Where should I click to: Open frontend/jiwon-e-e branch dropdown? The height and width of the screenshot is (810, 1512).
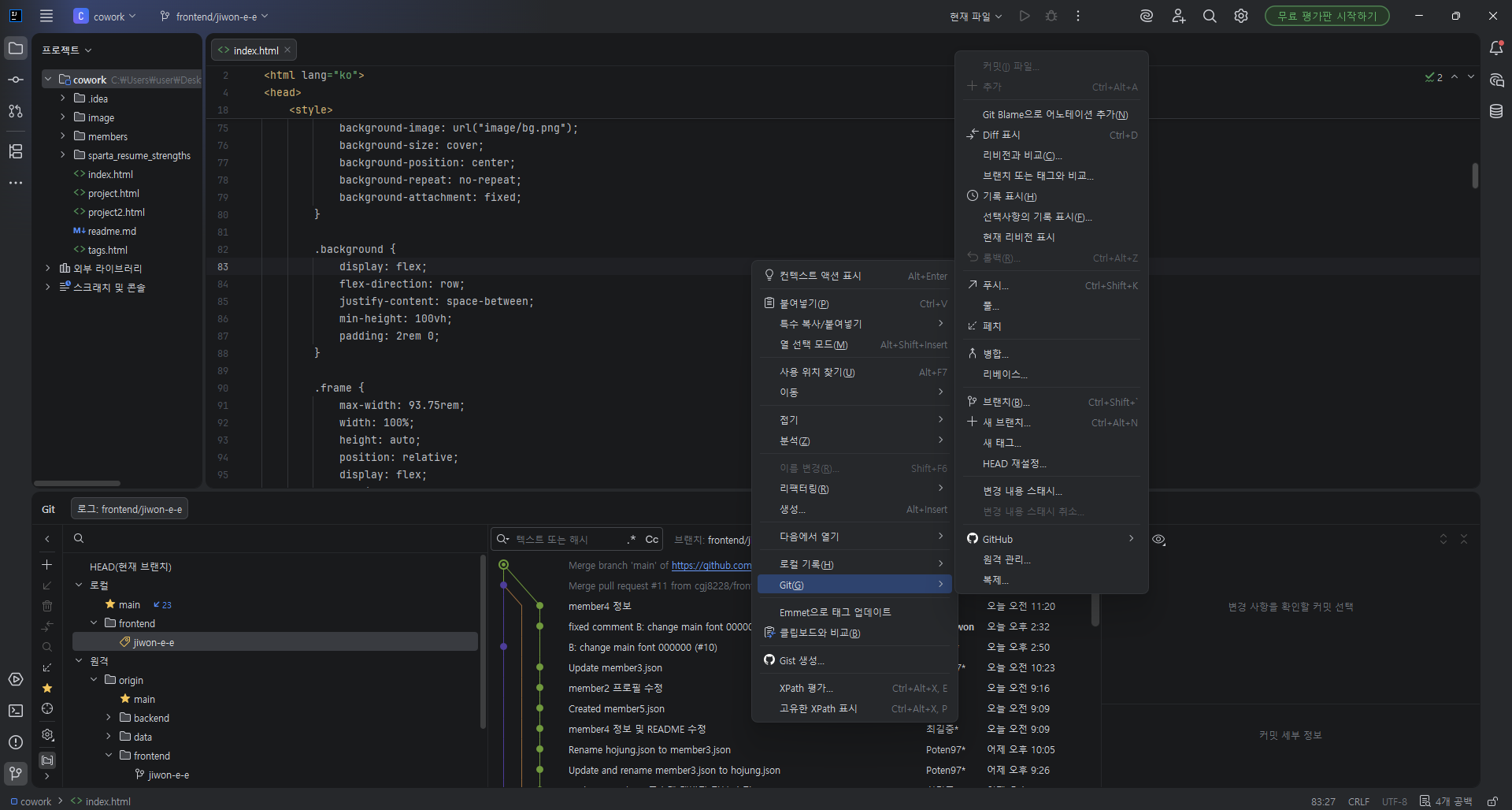click(x=214, y=16)
